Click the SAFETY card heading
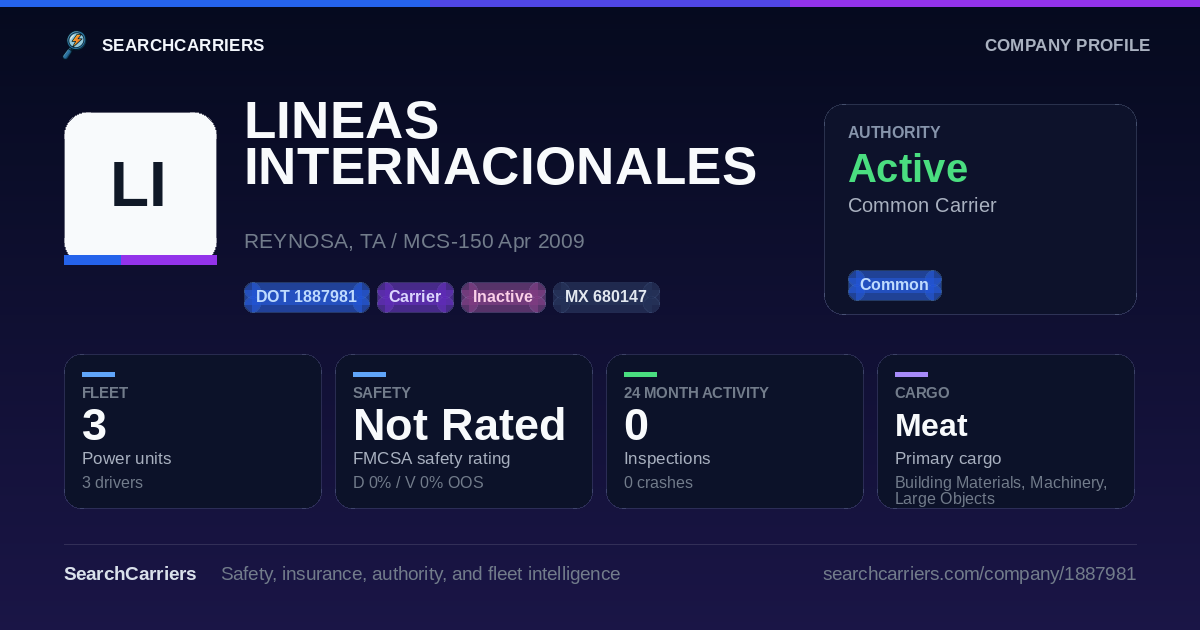The width and height of the screenshot is (1200, 630). (382, 393)
